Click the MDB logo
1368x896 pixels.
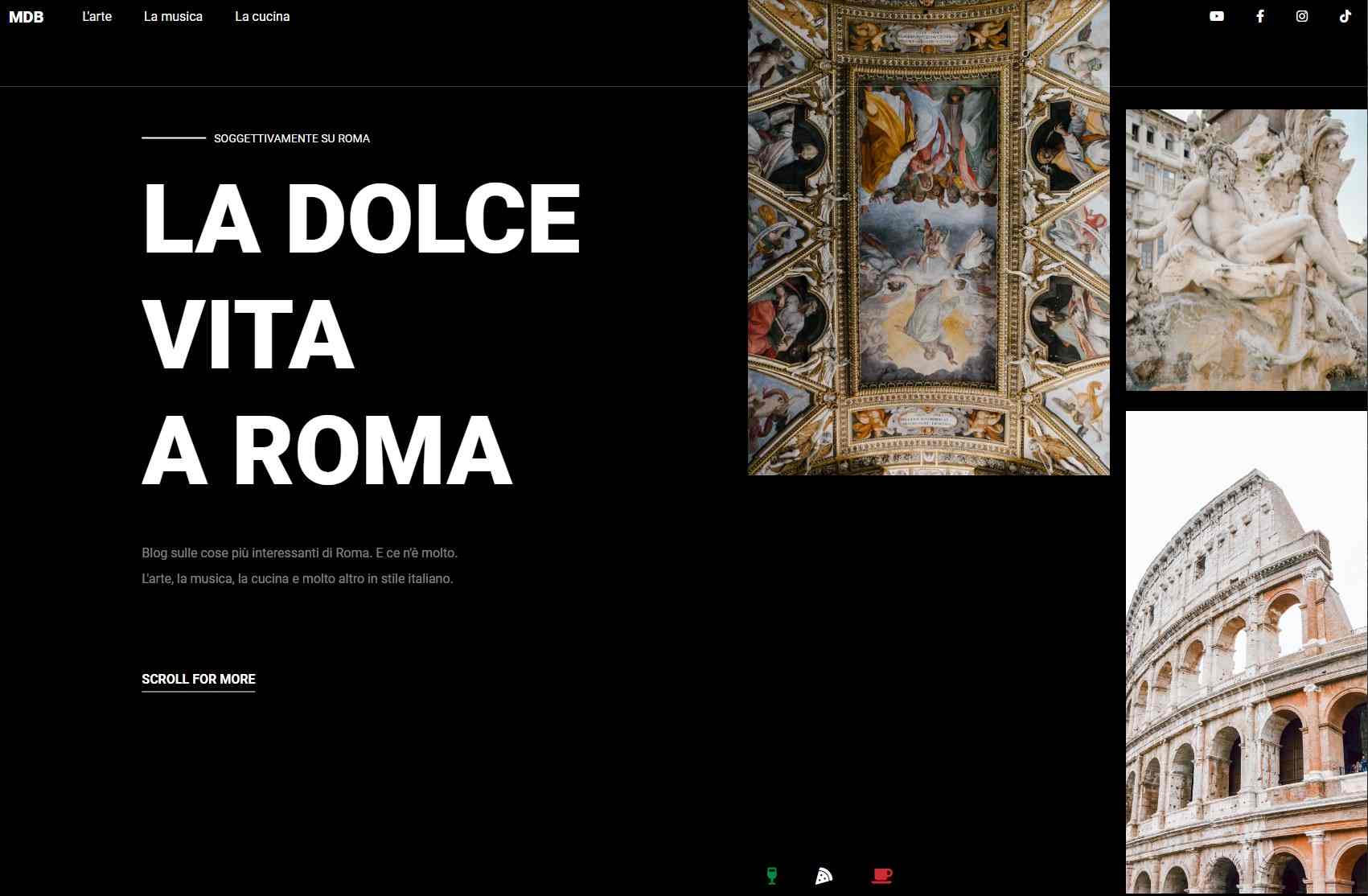[27, 17]
